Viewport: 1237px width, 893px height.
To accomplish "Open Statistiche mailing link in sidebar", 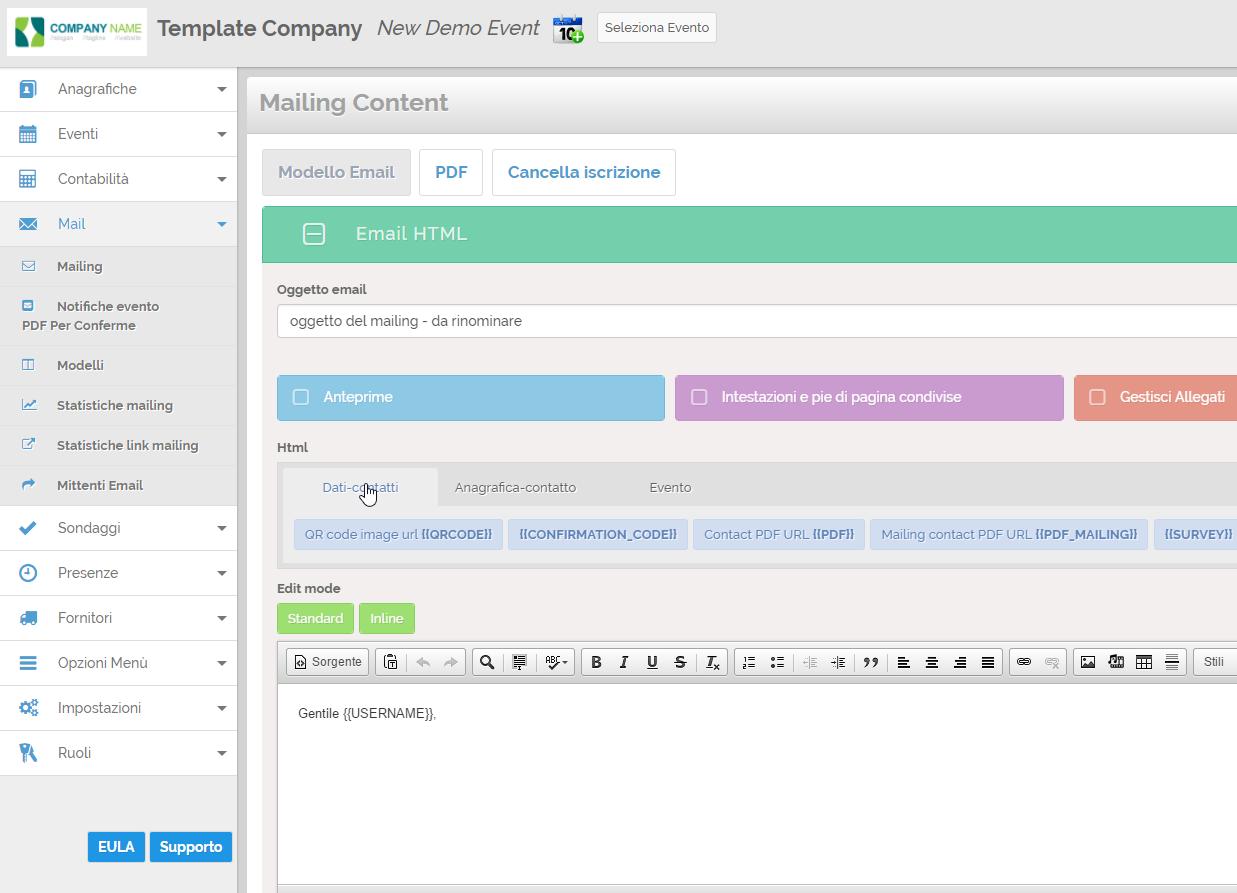I will (x=115, y=405).
